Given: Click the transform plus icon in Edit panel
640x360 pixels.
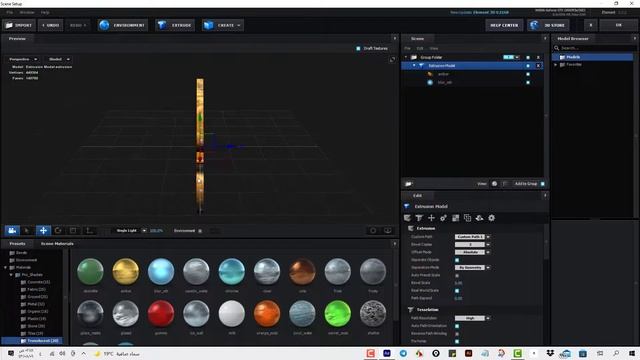Looking at the screenshot, I should click(x=431, y=218).
